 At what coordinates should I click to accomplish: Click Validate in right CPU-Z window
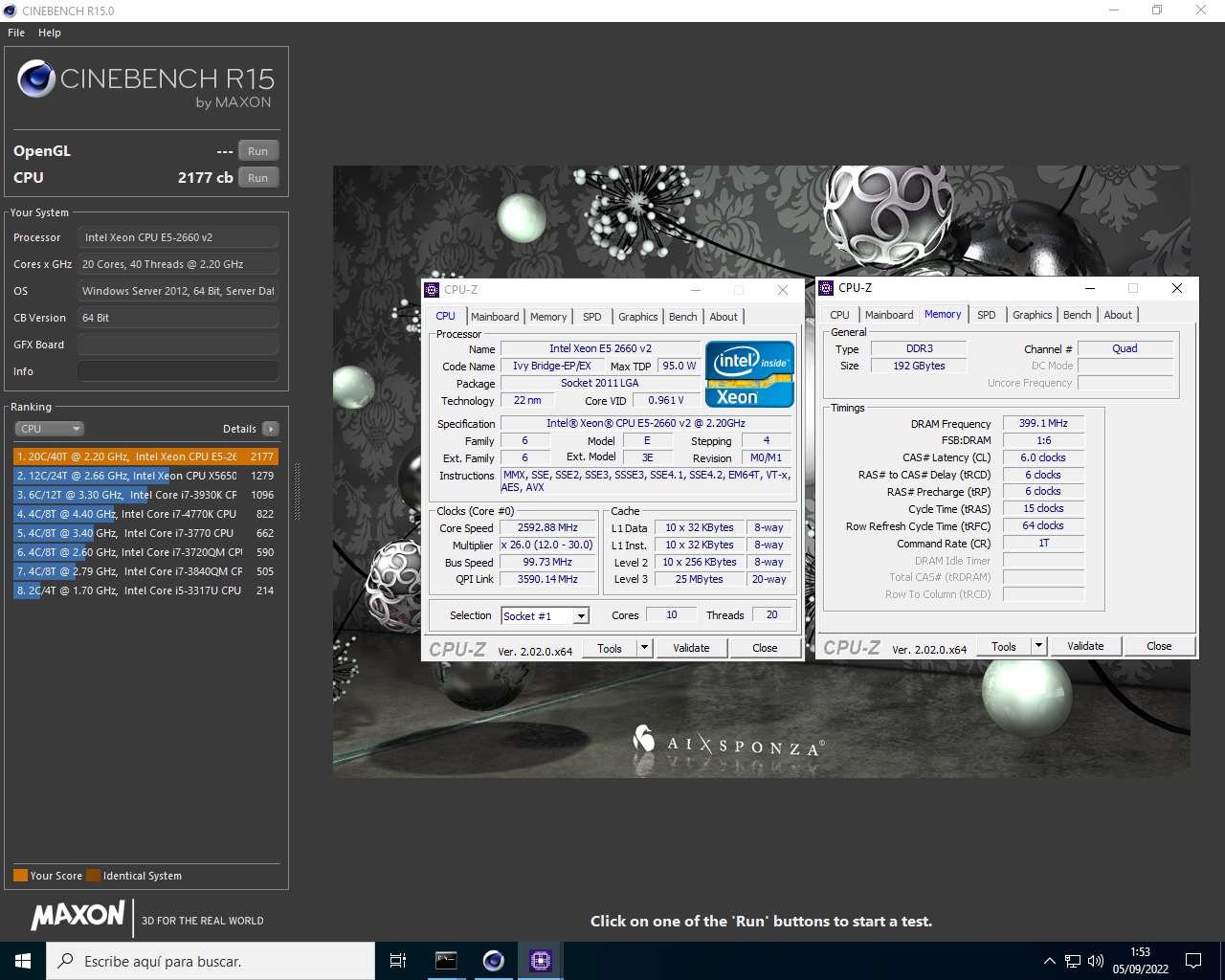pyautogui.click(x=1085, y=646)
